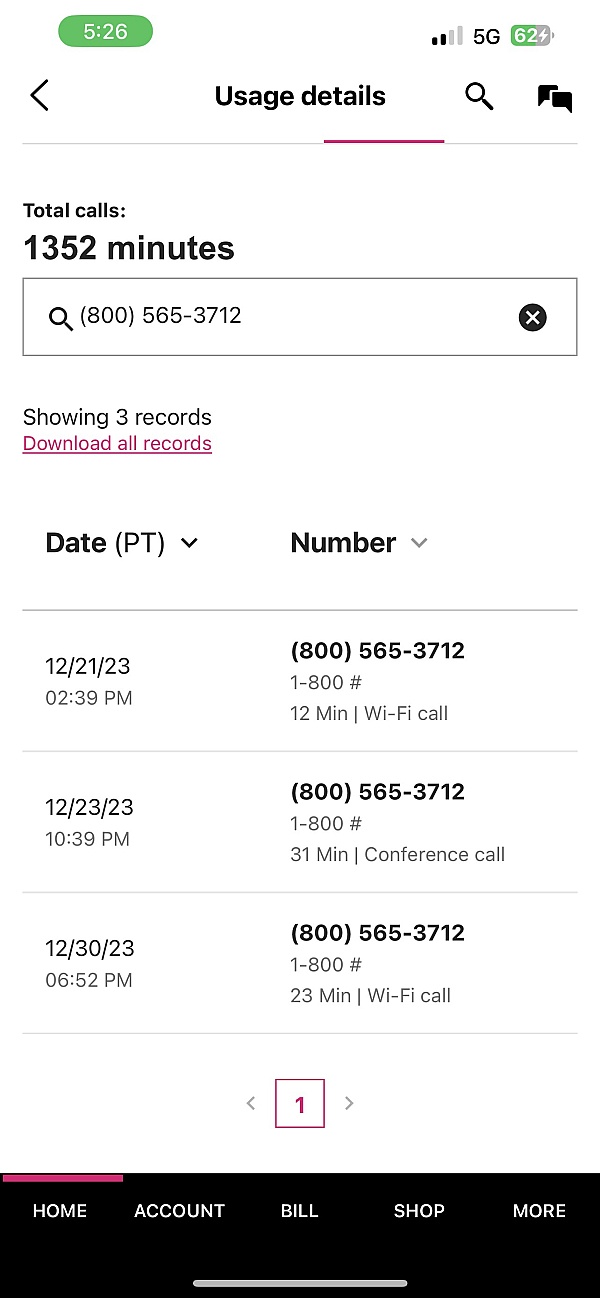Switch to the HOME tab

tap(60, 1211)
